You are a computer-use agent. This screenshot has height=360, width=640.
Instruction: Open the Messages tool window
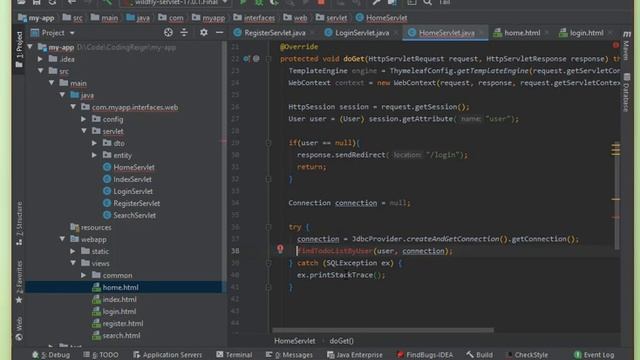pyautogui.click(x=289, y=355)
